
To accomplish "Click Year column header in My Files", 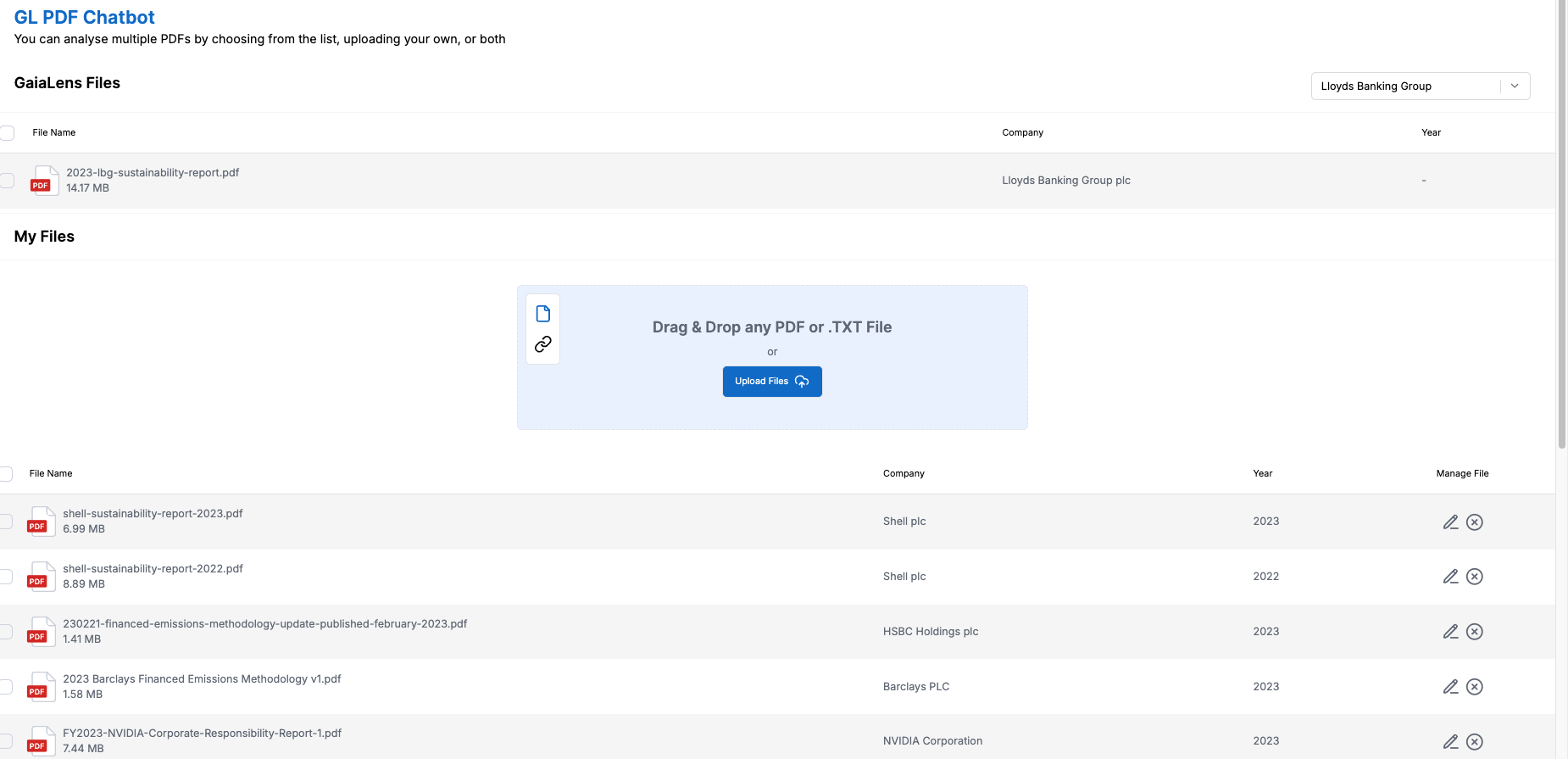I will coord(1263,473).
